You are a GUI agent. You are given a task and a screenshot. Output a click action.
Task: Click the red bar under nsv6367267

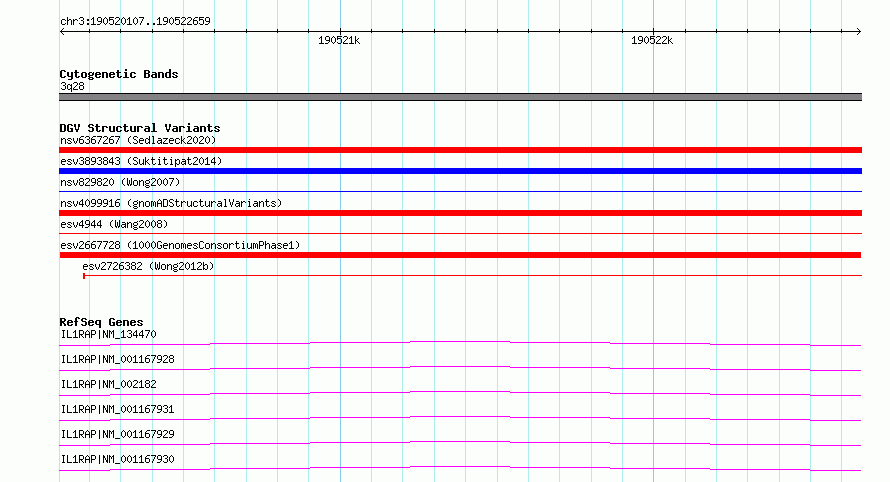[x=460, y=150]
